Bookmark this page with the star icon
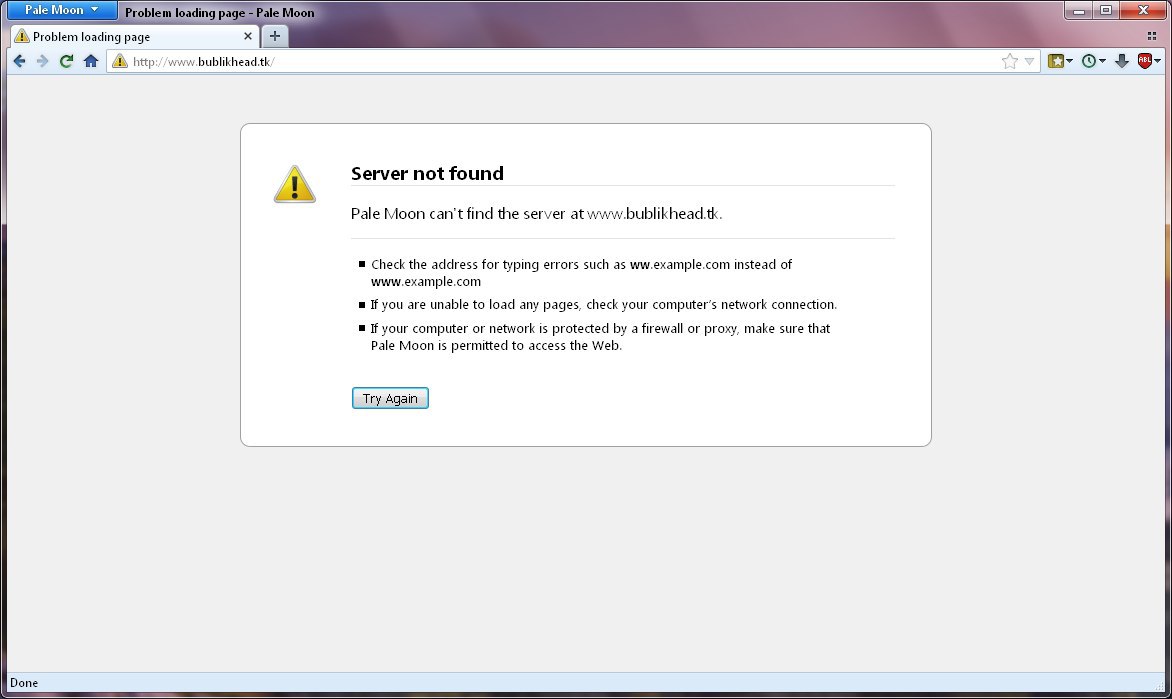 click(x=1010, y=61)
